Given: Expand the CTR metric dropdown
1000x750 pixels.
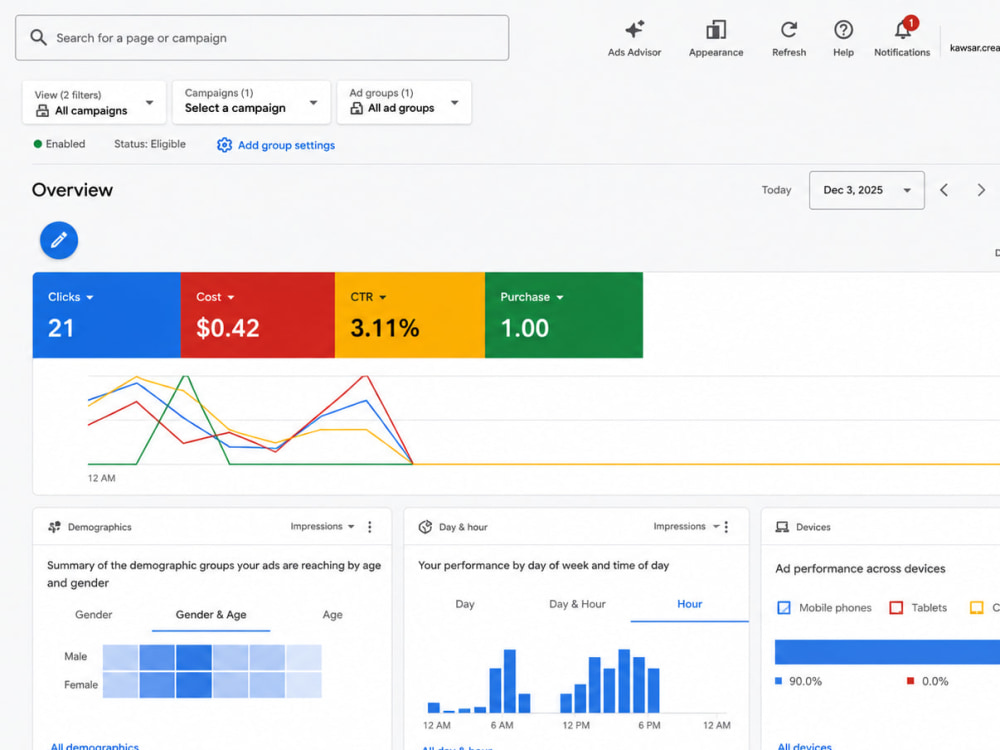Looking at the screenshot, I should coord(383,297).
